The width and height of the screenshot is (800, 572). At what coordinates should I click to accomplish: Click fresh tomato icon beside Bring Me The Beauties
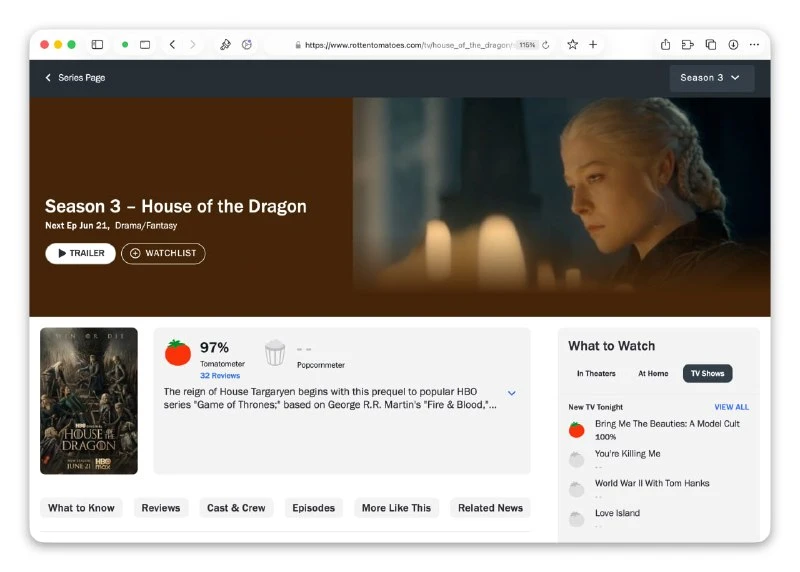point(577,430)
